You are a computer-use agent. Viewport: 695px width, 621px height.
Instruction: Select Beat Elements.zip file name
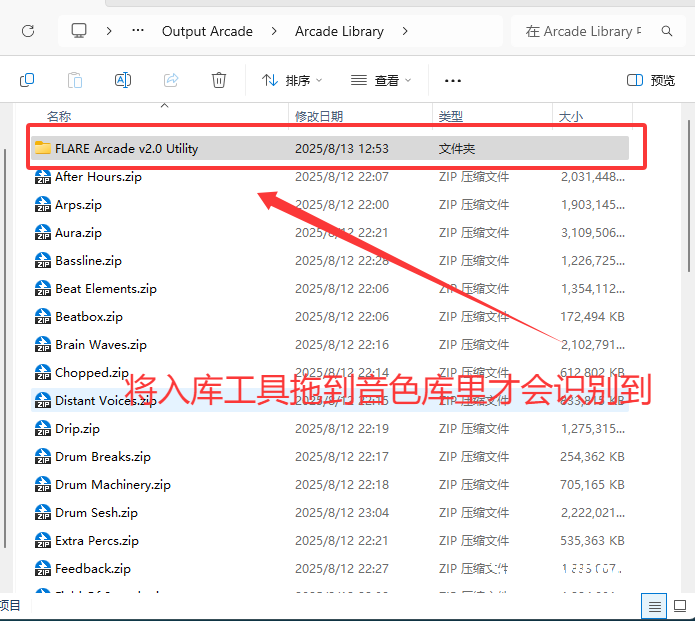click(106, 289)
